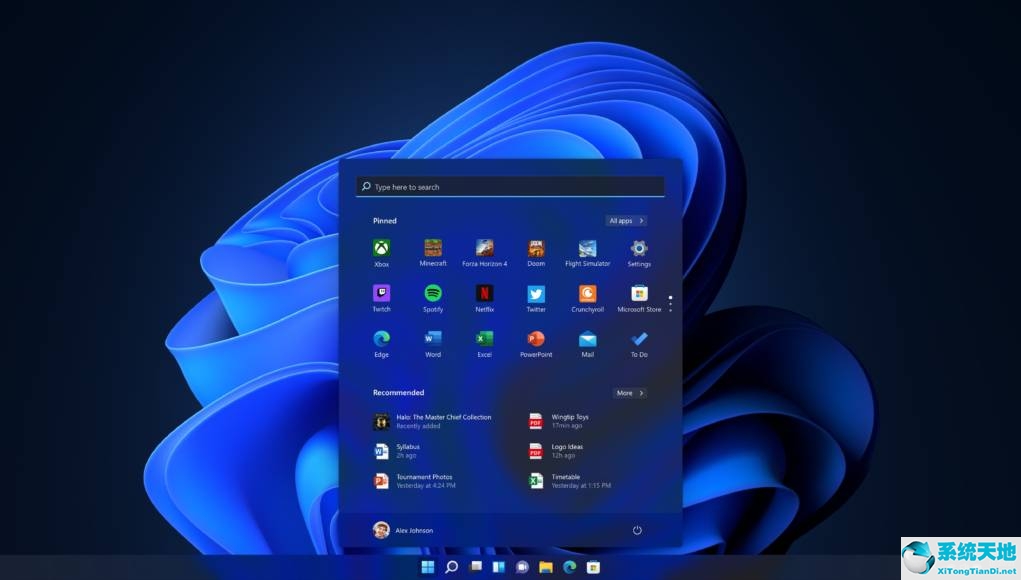Open Minecraft from Pinned apps

click(x=433, y=250)
